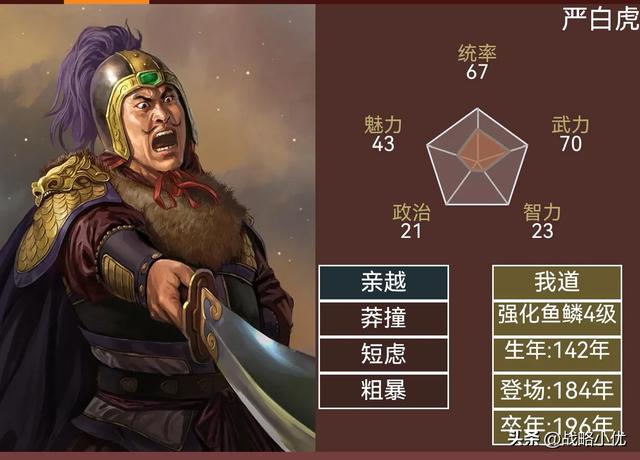Select the 亲越 trait box
This screenshot has height=460, width=640.
point(384,282)
